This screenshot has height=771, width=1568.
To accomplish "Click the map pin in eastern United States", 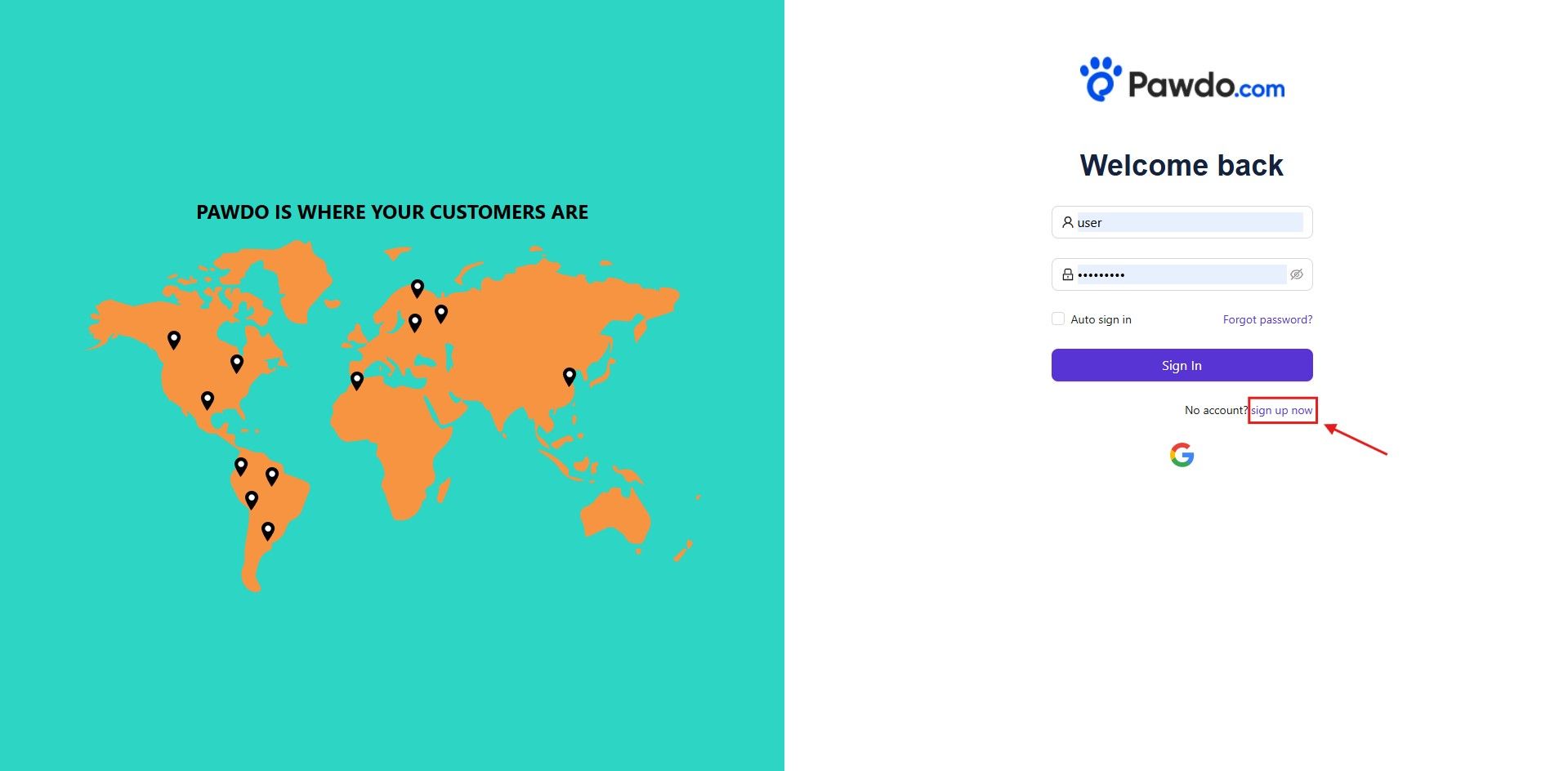I will [x=237, y=363].
